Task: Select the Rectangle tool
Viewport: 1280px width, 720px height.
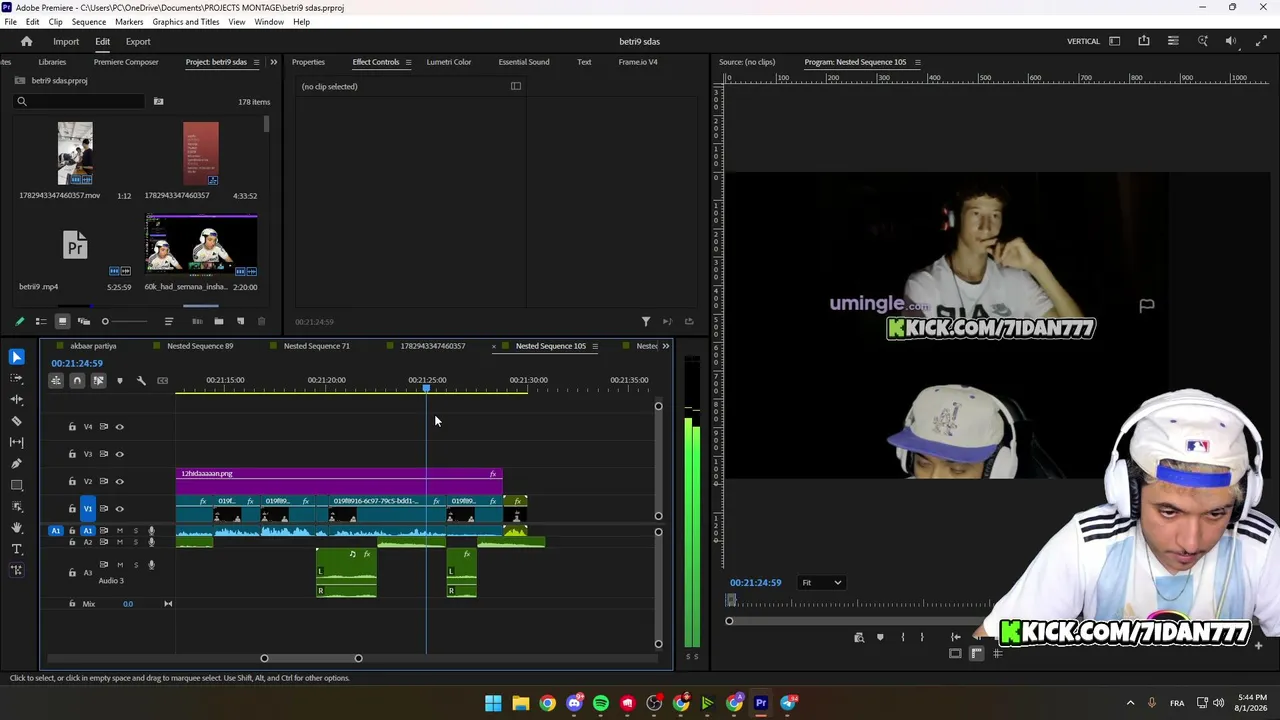Action: tap(17, 485)
